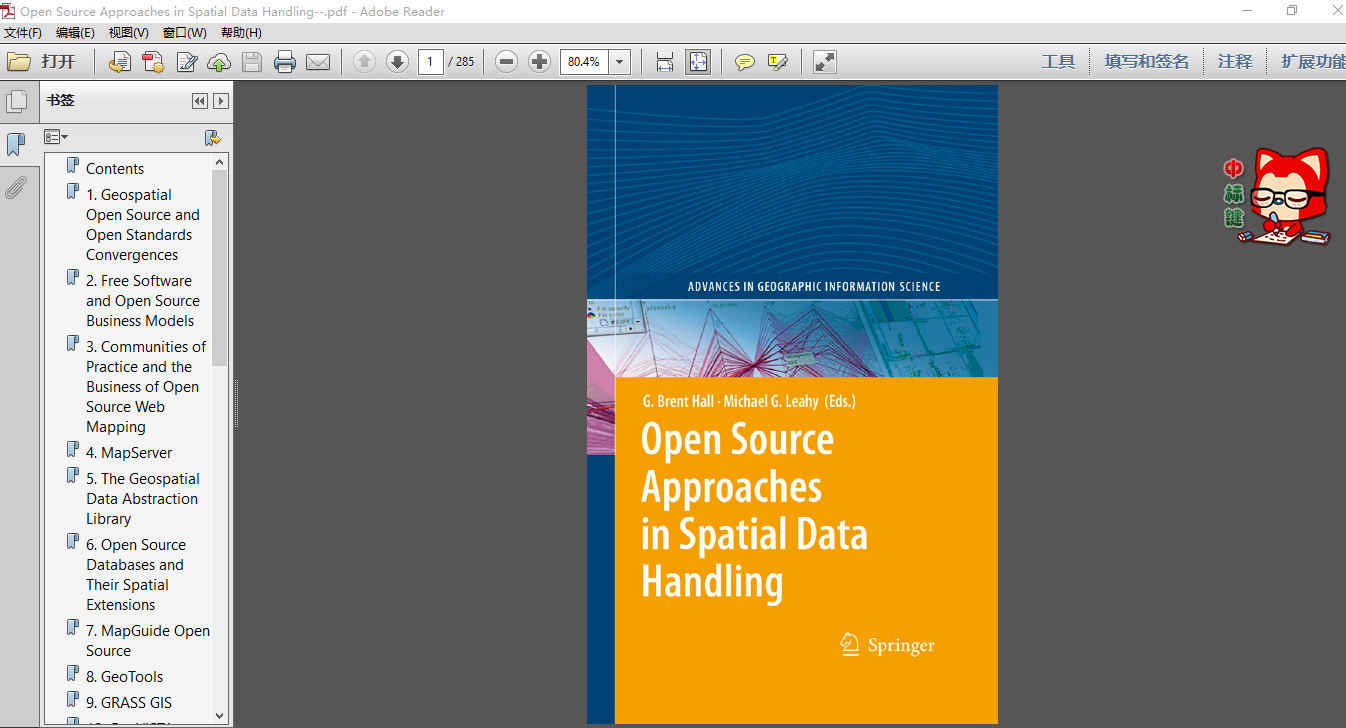Open bookmark 5. Geospatial Data Abstraction Library
Image resolution: width=1346 pixels, height=728 pixels.
(142, 498)
